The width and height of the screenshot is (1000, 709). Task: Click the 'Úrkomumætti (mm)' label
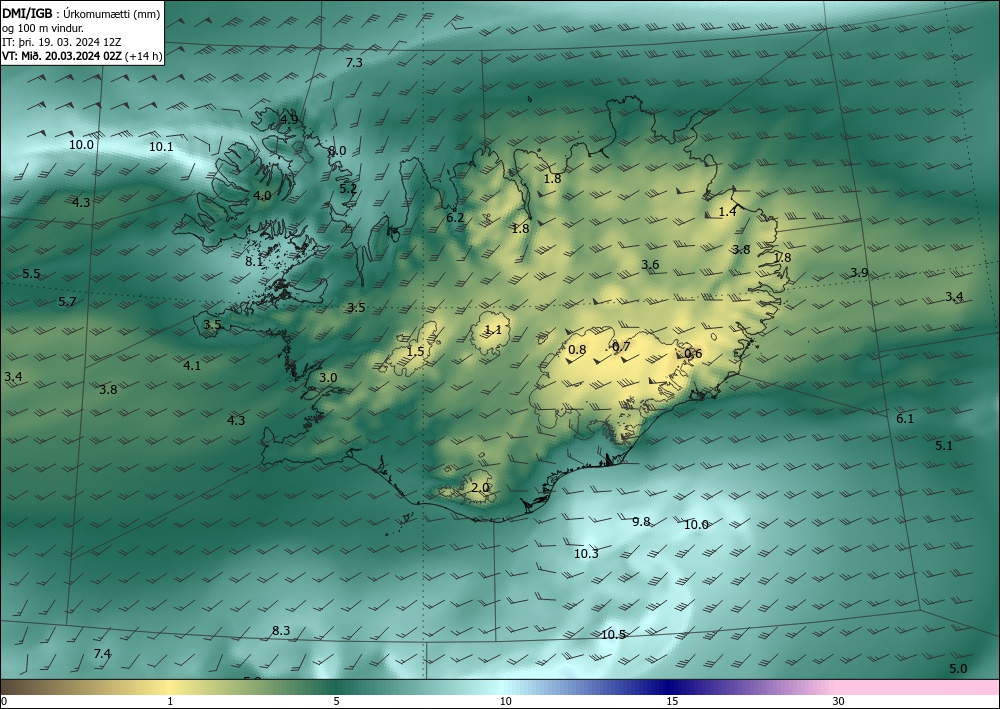[x=112, y=14]
